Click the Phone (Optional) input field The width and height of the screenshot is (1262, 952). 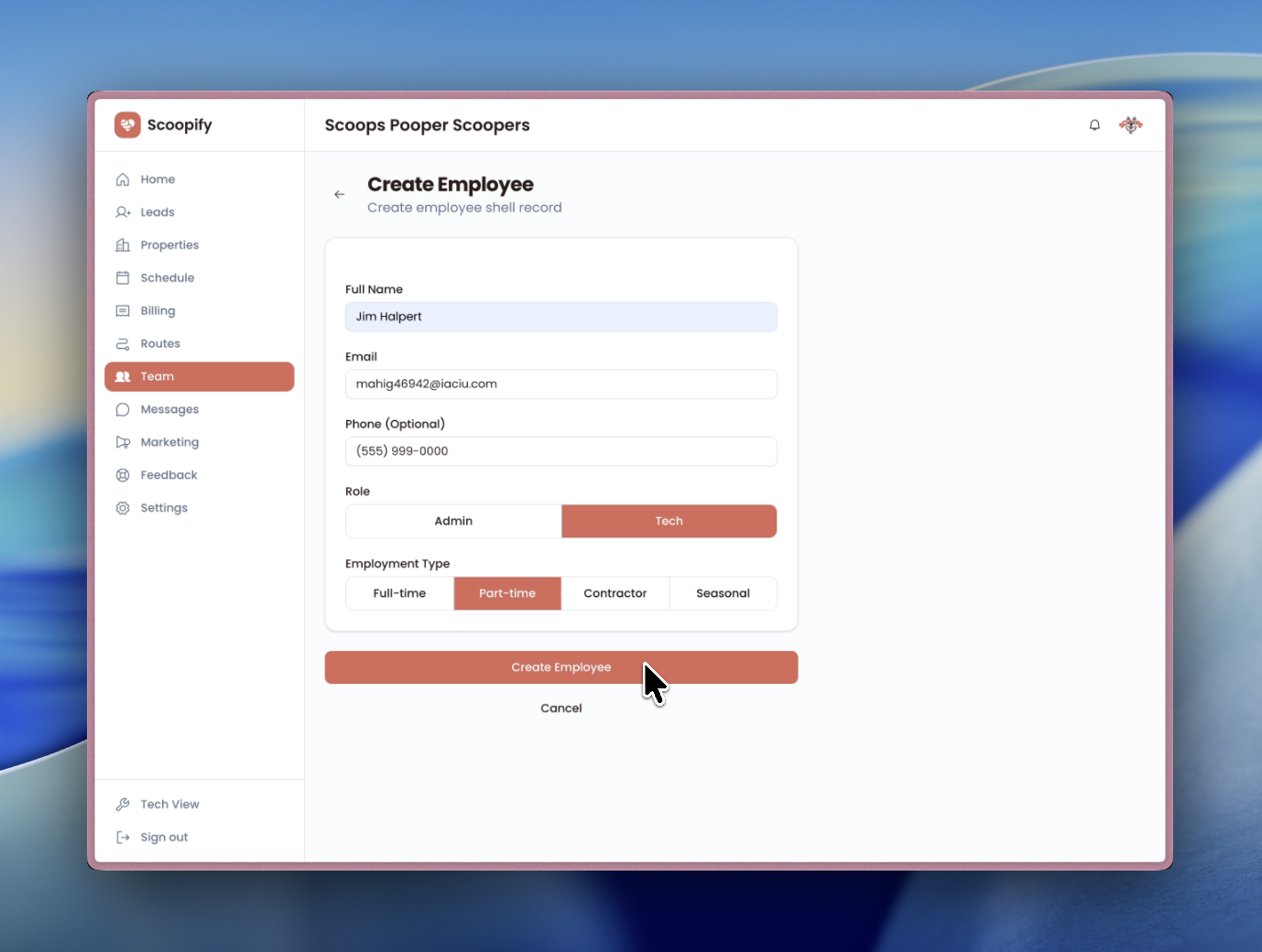[x=560, y=451]
